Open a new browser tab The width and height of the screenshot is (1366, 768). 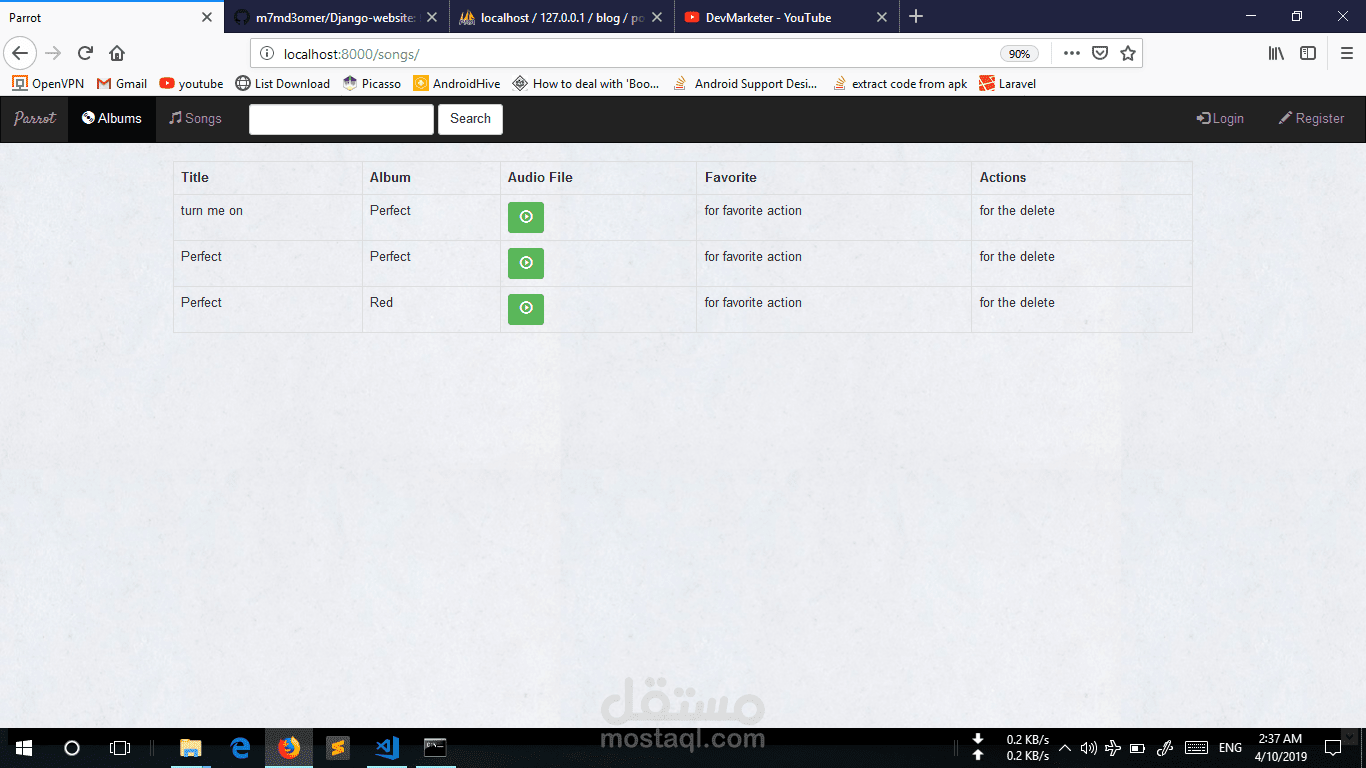click(916, 17)
